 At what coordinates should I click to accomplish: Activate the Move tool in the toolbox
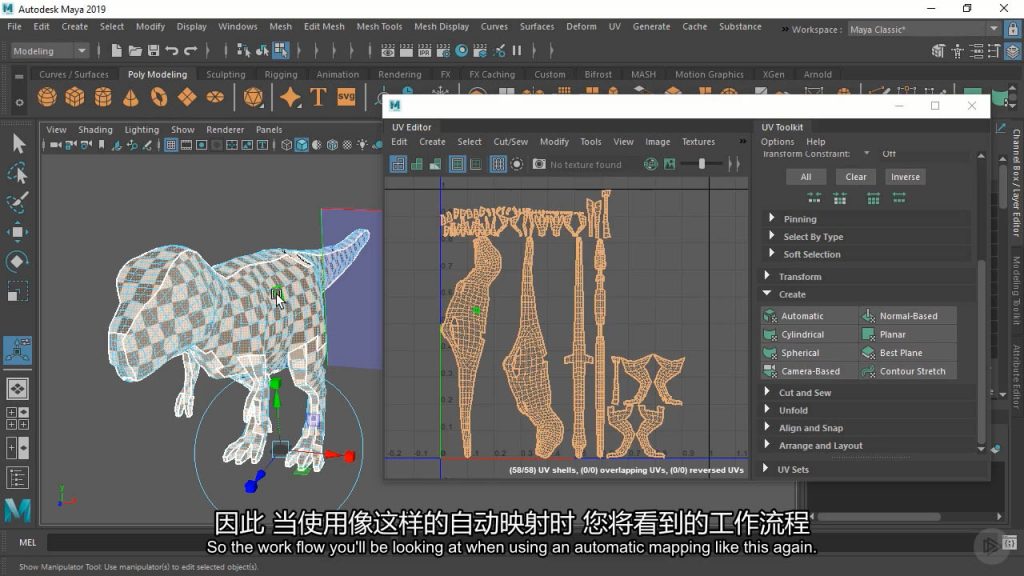18,232
